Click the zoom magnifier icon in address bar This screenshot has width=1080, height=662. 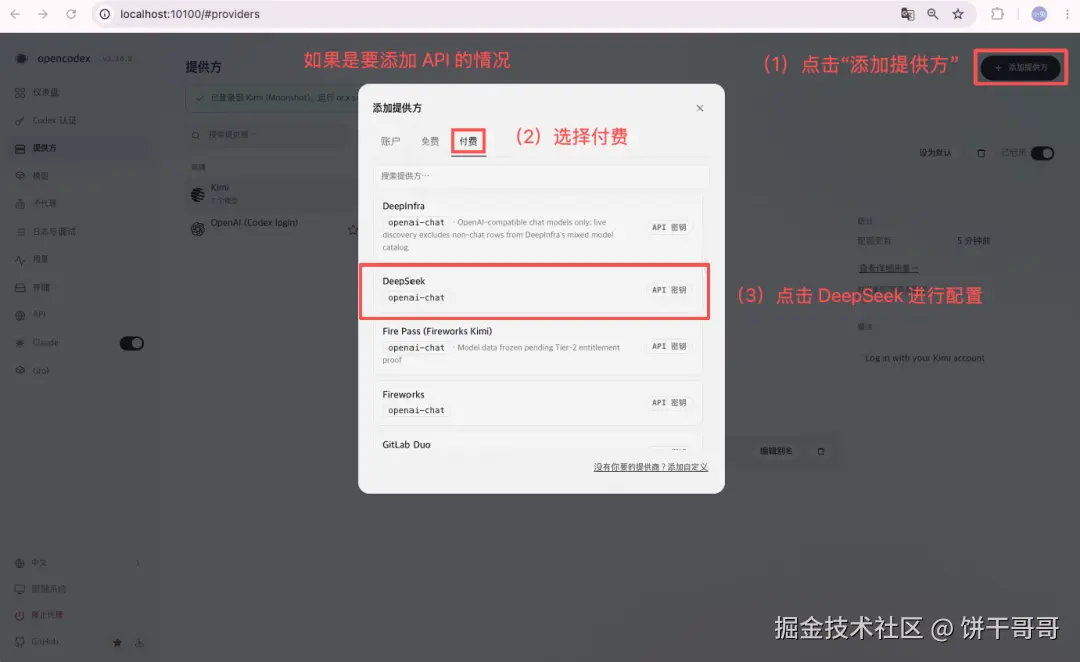tap(933, 14)
